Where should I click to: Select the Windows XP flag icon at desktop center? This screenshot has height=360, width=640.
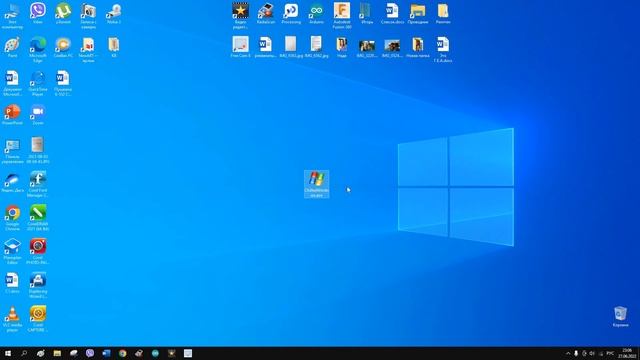tap(316, 184)
